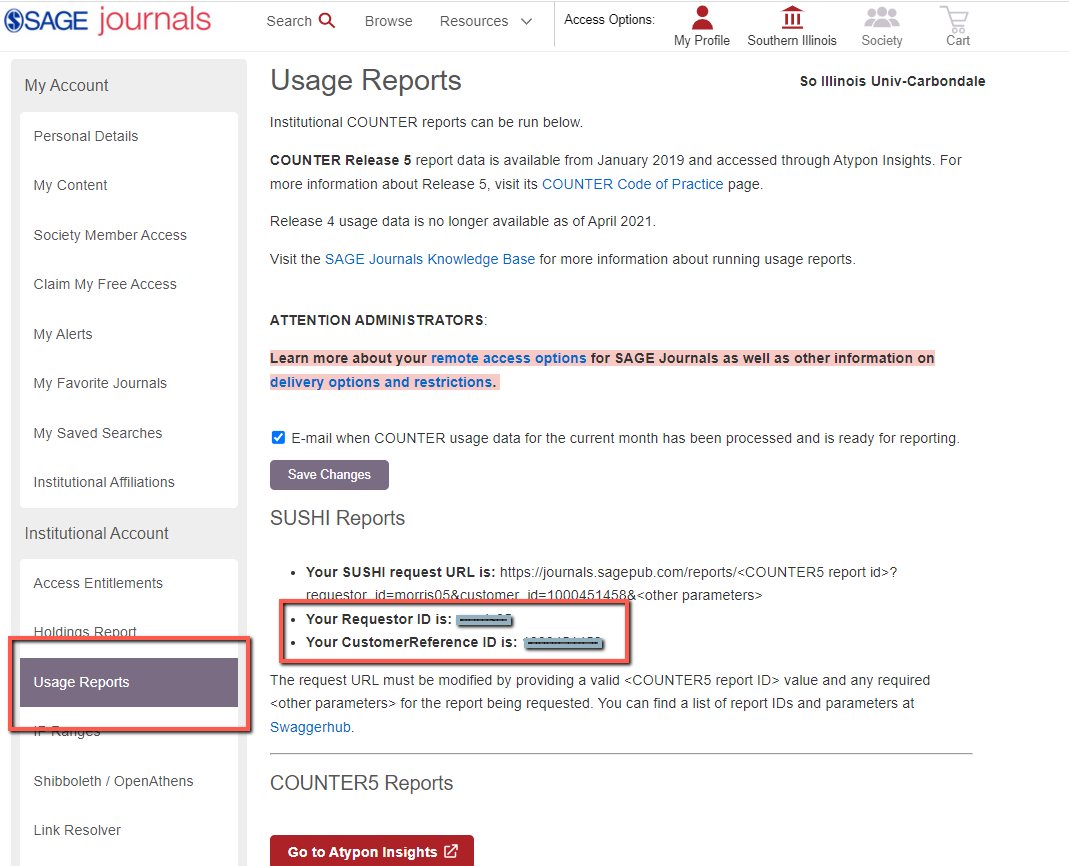Viewport: 1069px width, 866px height.
Task: Click the Usage Reports page heading
Action: point(365,80)
